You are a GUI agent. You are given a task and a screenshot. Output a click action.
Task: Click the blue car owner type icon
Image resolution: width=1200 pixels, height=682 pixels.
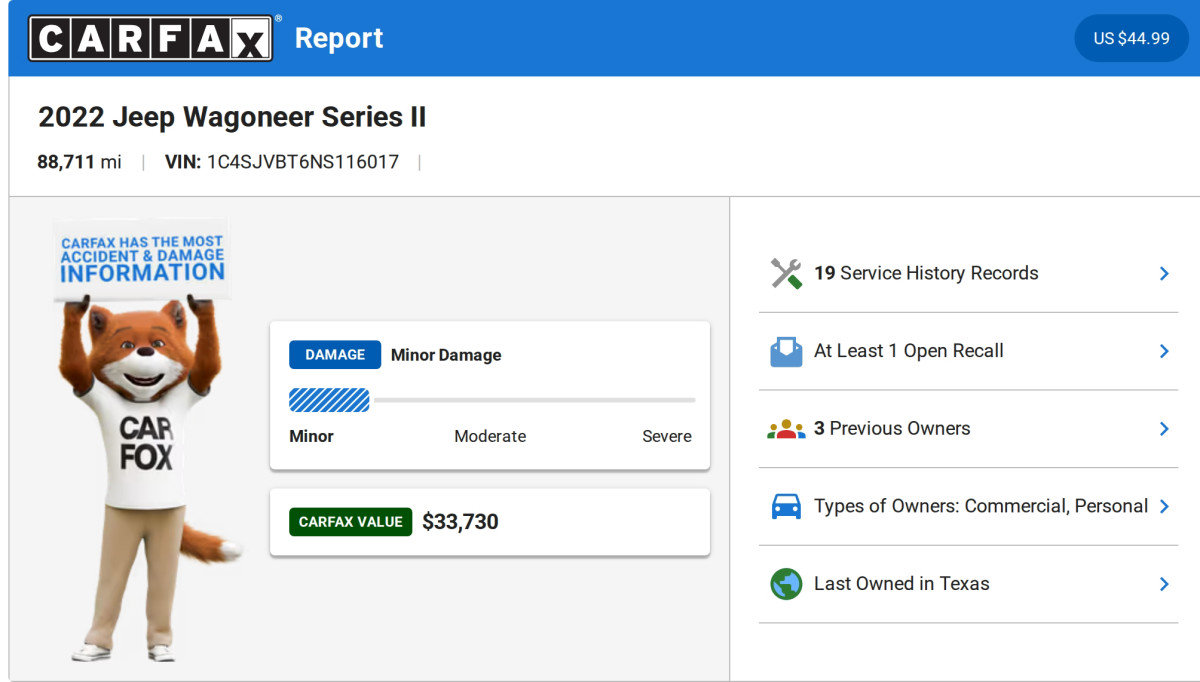pos(786,506)
